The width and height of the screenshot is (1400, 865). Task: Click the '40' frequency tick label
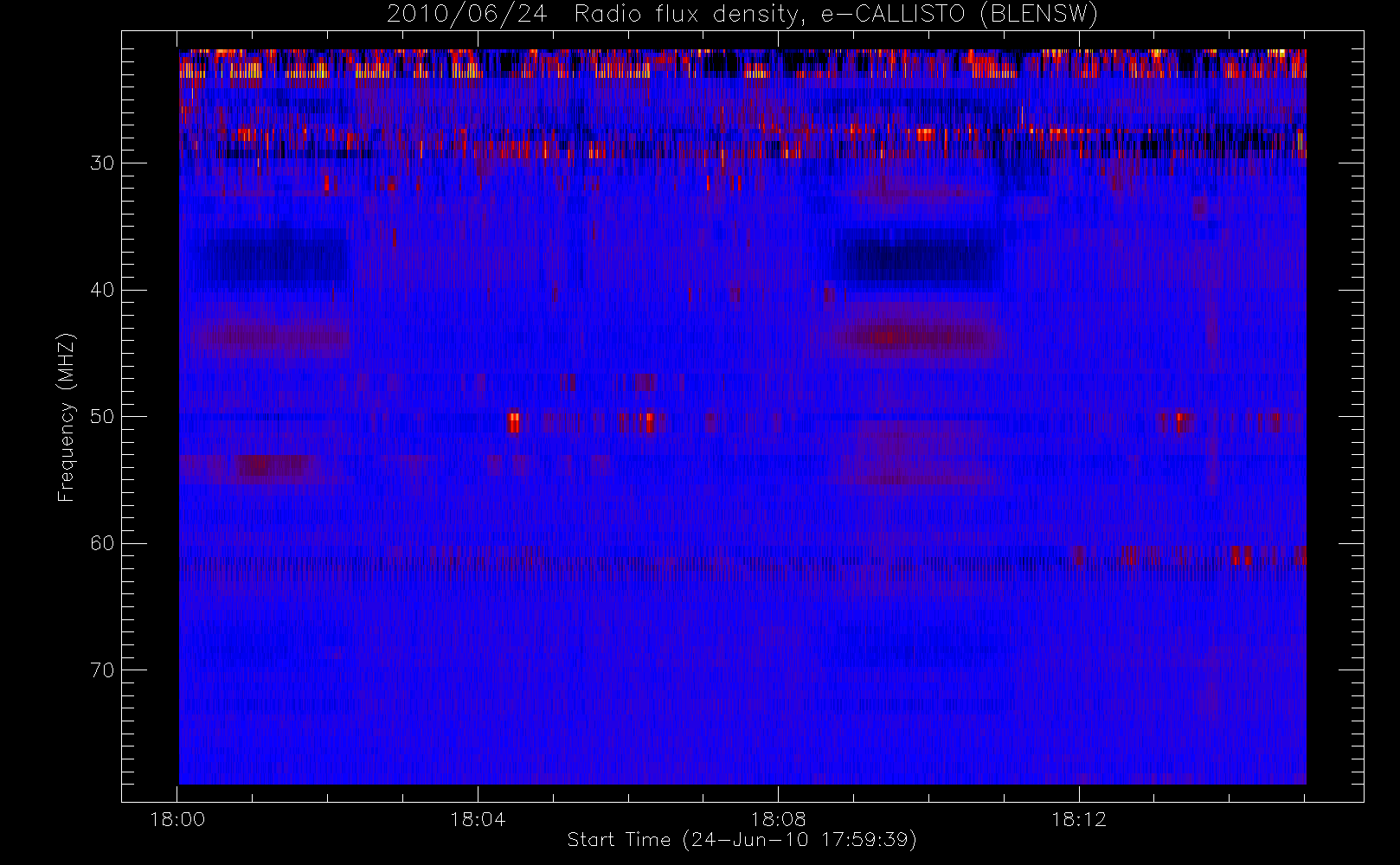[x=102, y=290]
